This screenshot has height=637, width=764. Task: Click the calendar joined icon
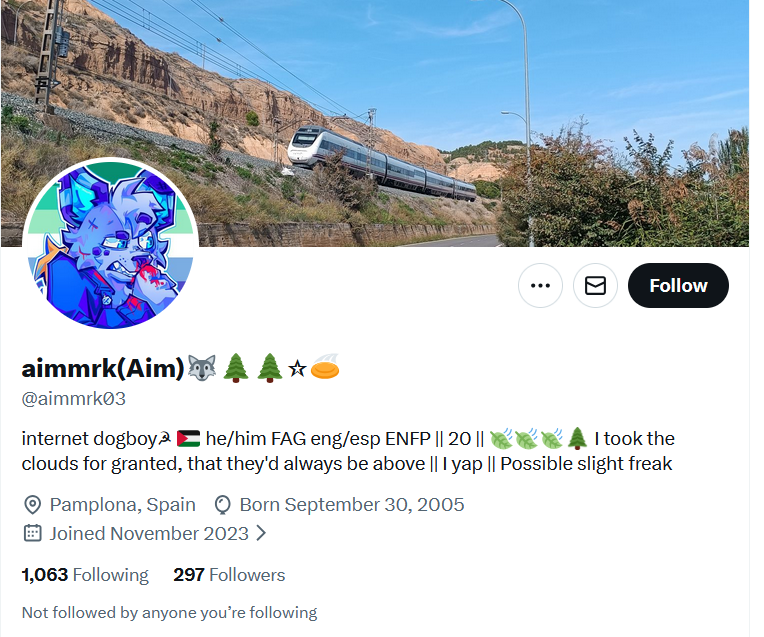point(32,533)
